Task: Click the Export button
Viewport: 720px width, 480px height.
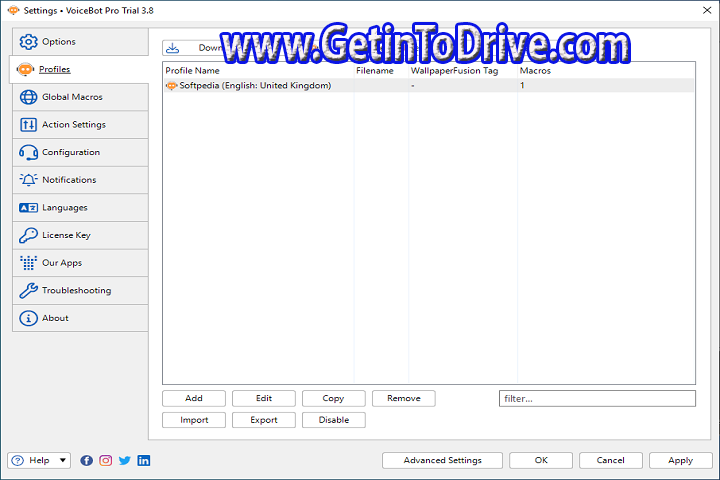Action: [x=264, y=420]
